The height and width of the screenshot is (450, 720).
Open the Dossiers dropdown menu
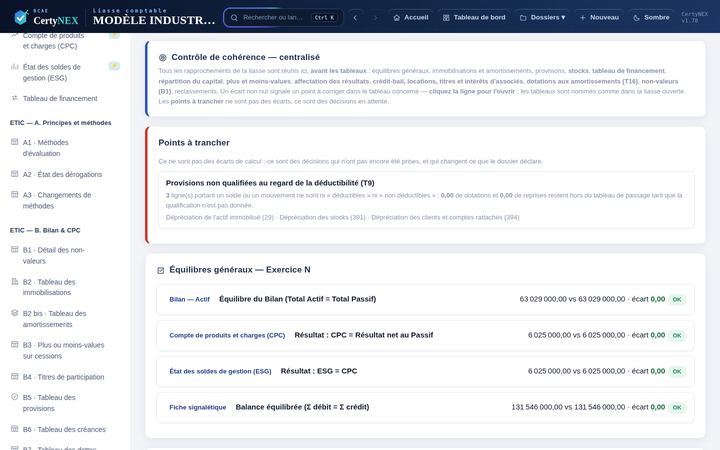point(542,17)
